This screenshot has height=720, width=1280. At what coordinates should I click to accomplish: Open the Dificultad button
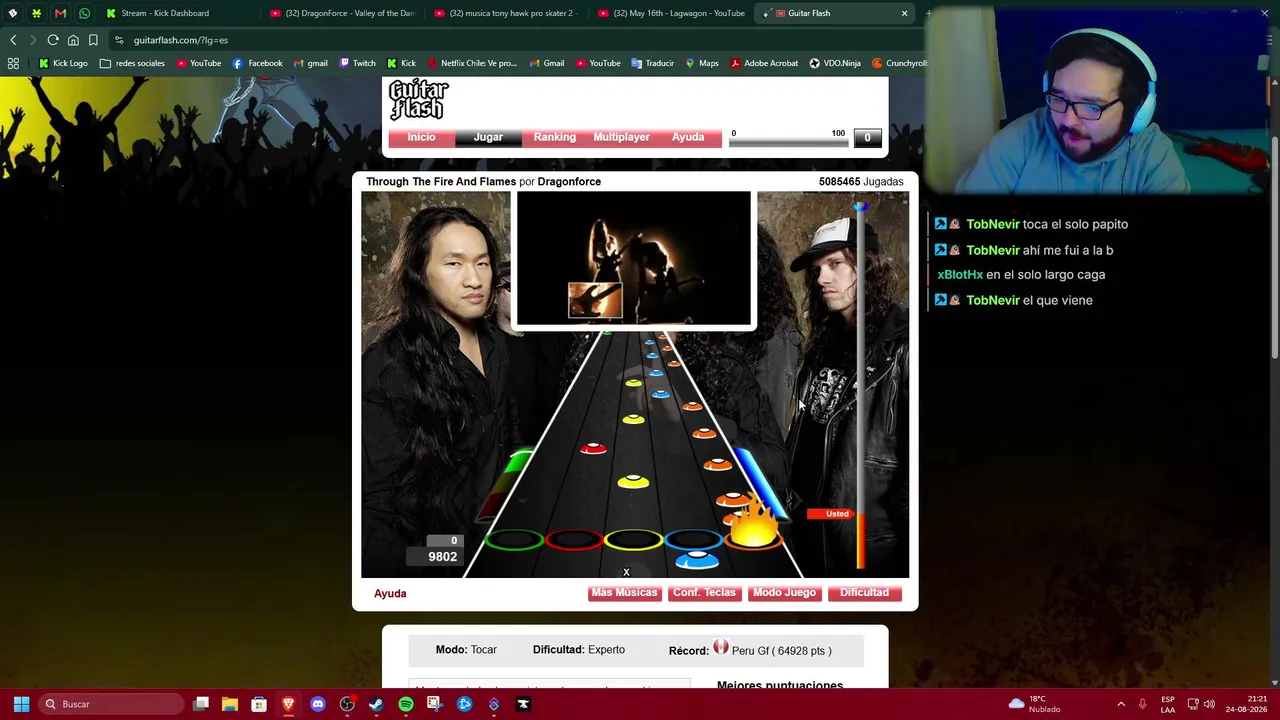(x=864, y=593)
